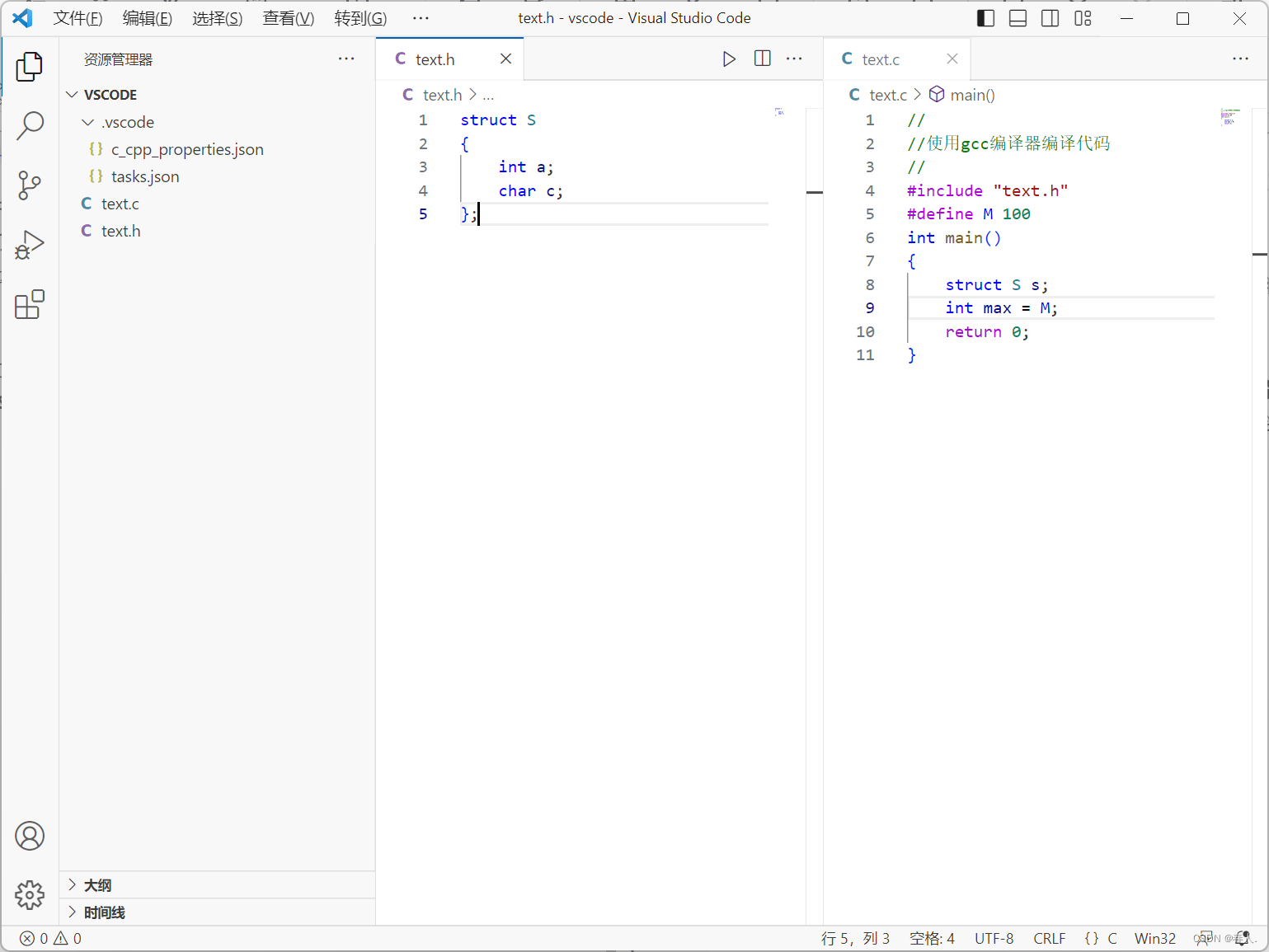
Task: Click line number 10 in text.c gutter
Action: [x=865, y=331]
